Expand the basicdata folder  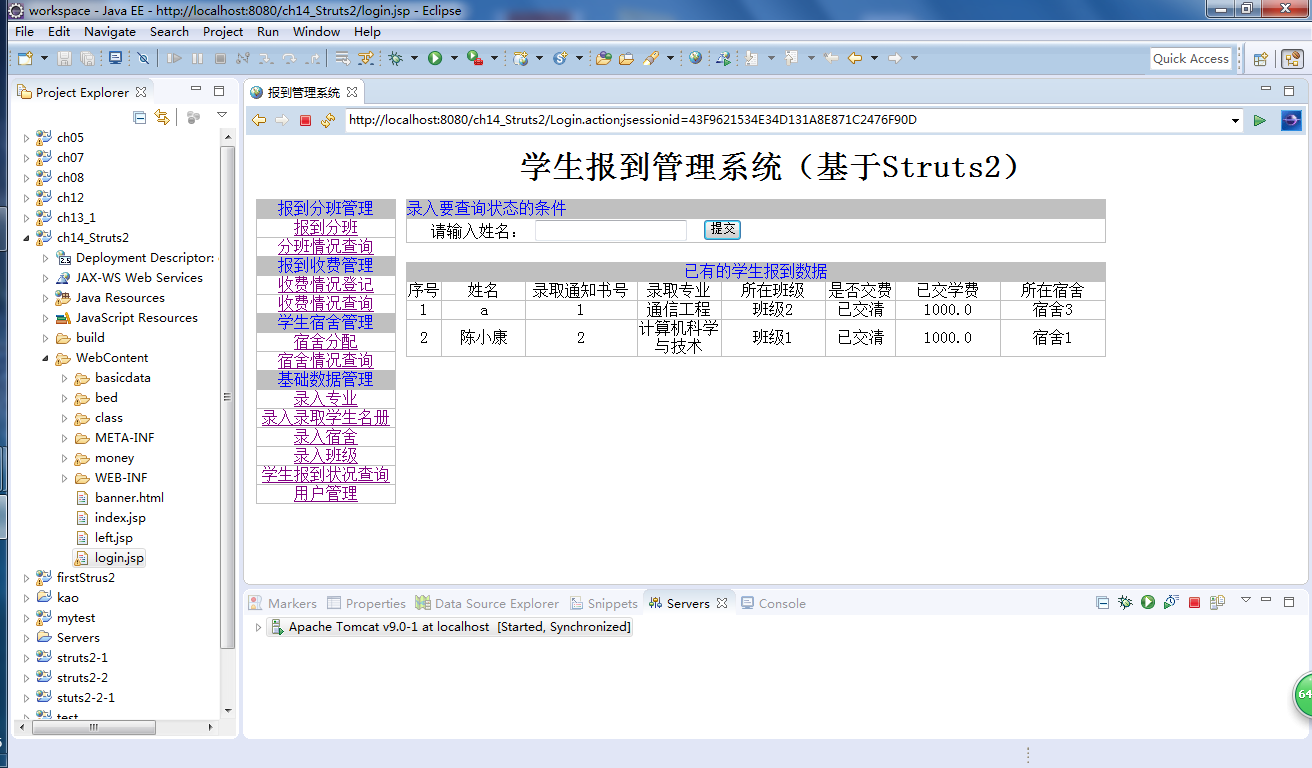65,378
